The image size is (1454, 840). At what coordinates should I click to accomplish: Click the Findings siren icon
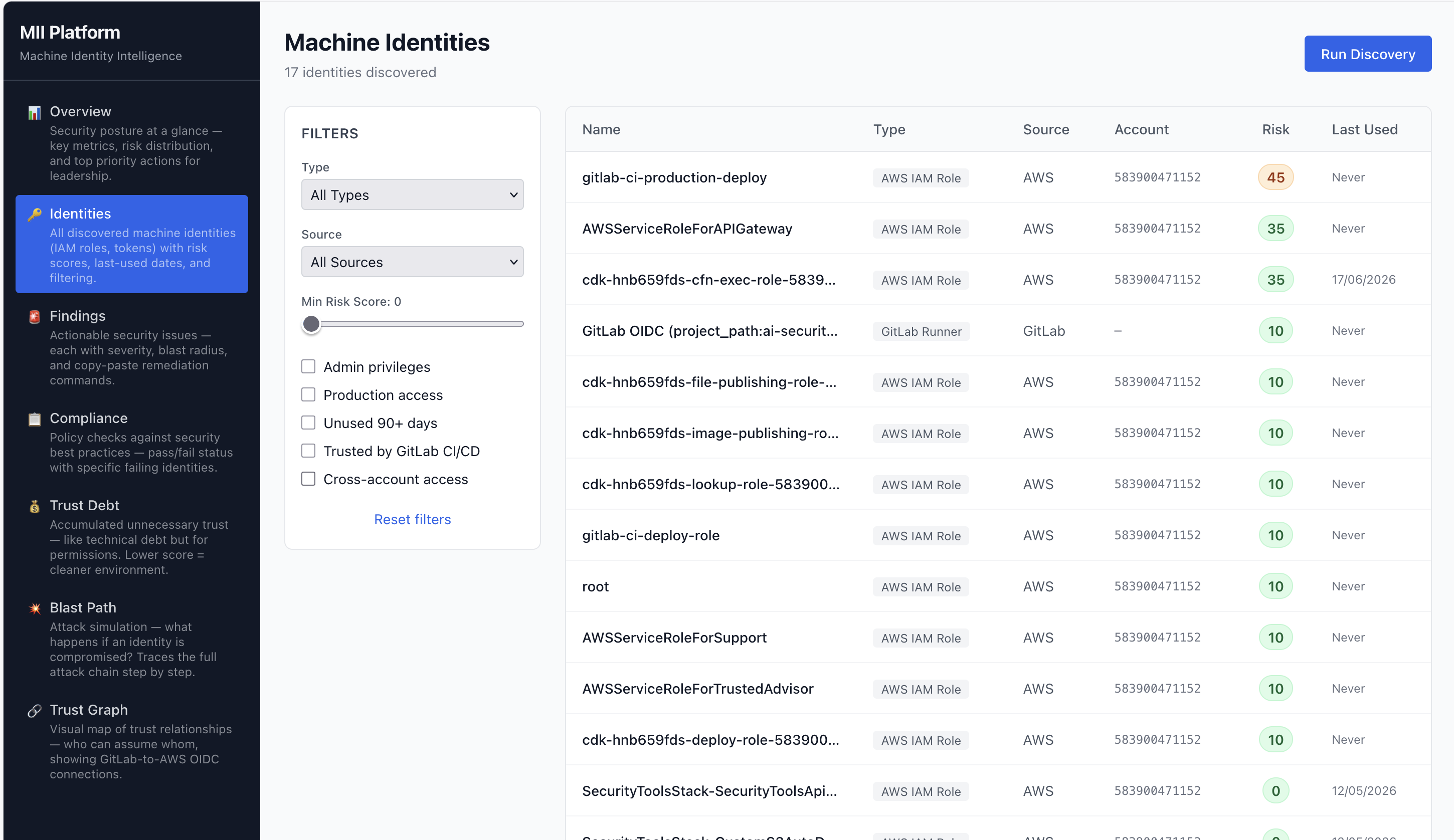35,317
